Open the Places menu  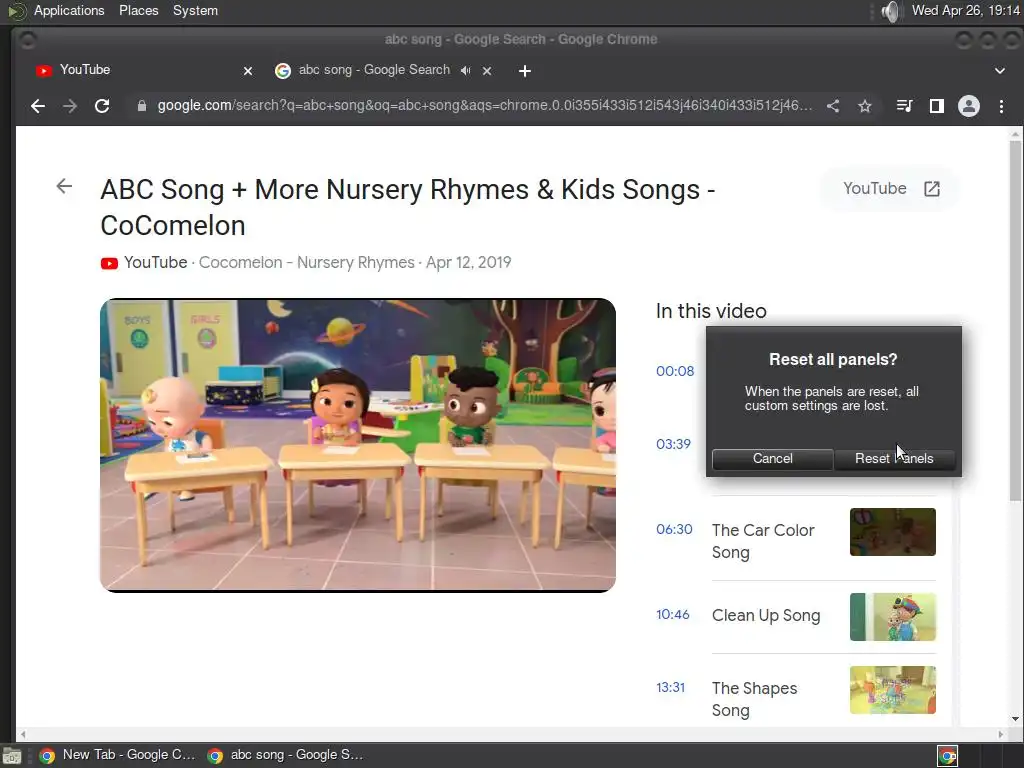(x=138, y=10)
